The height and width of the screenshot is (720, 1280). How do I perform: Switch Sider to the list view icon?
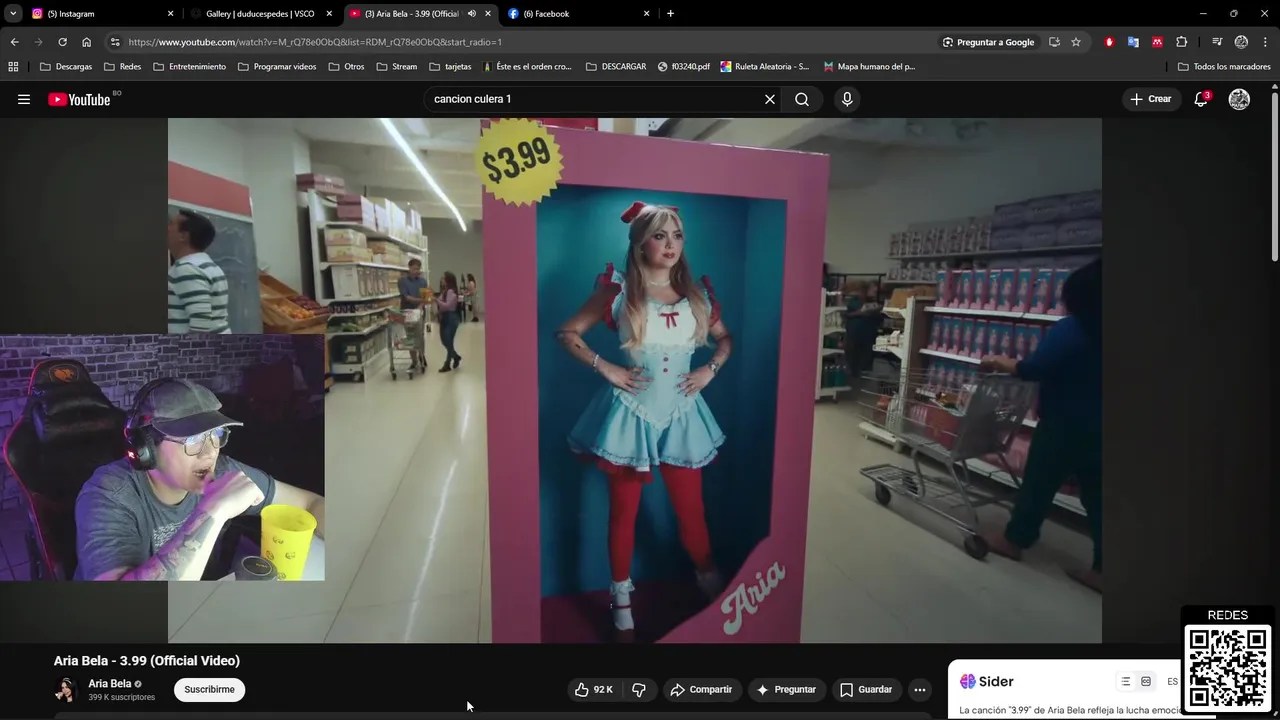tap(1126, 682)
